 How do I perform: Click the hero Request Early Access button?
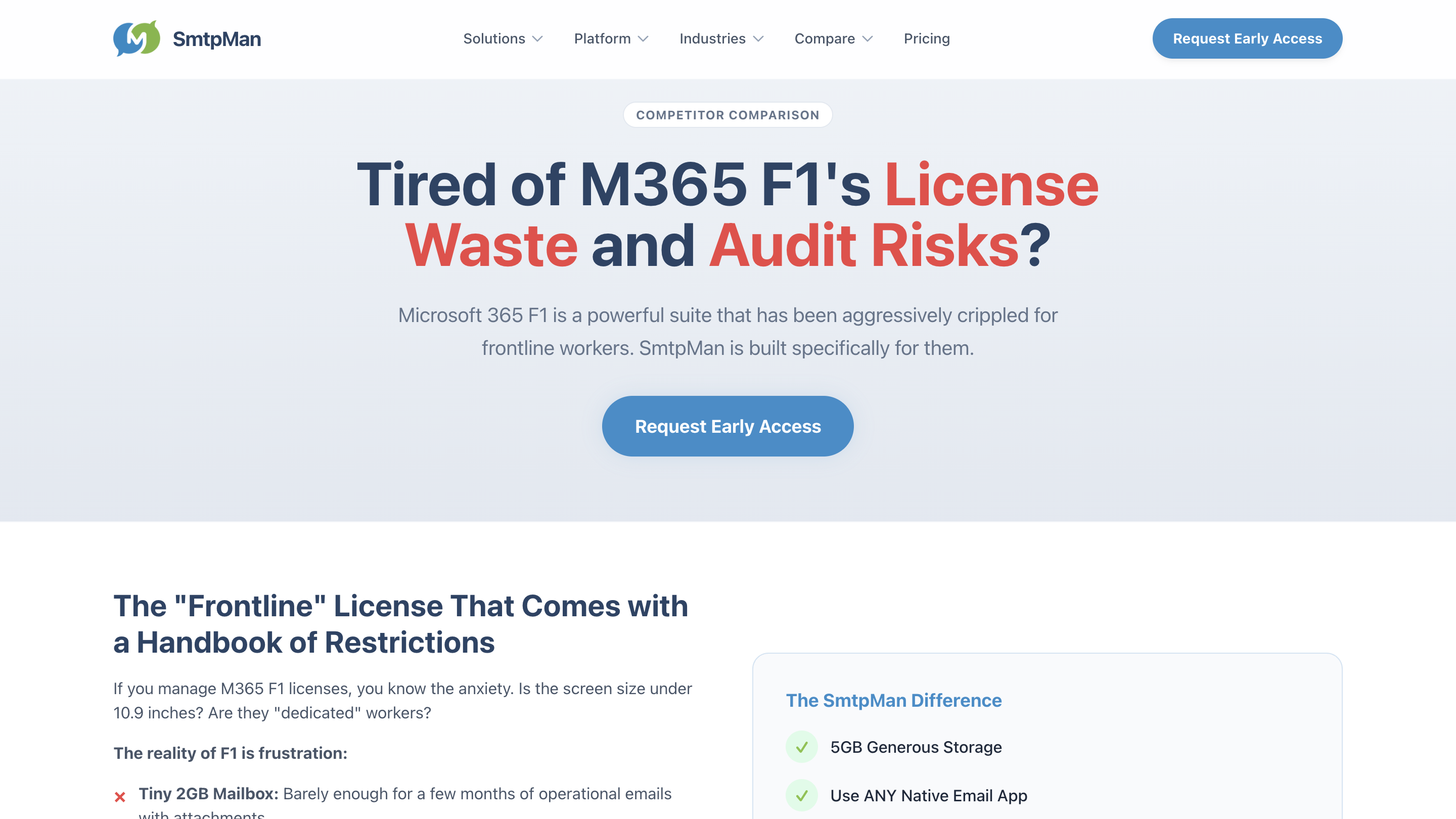pos(728,426)
